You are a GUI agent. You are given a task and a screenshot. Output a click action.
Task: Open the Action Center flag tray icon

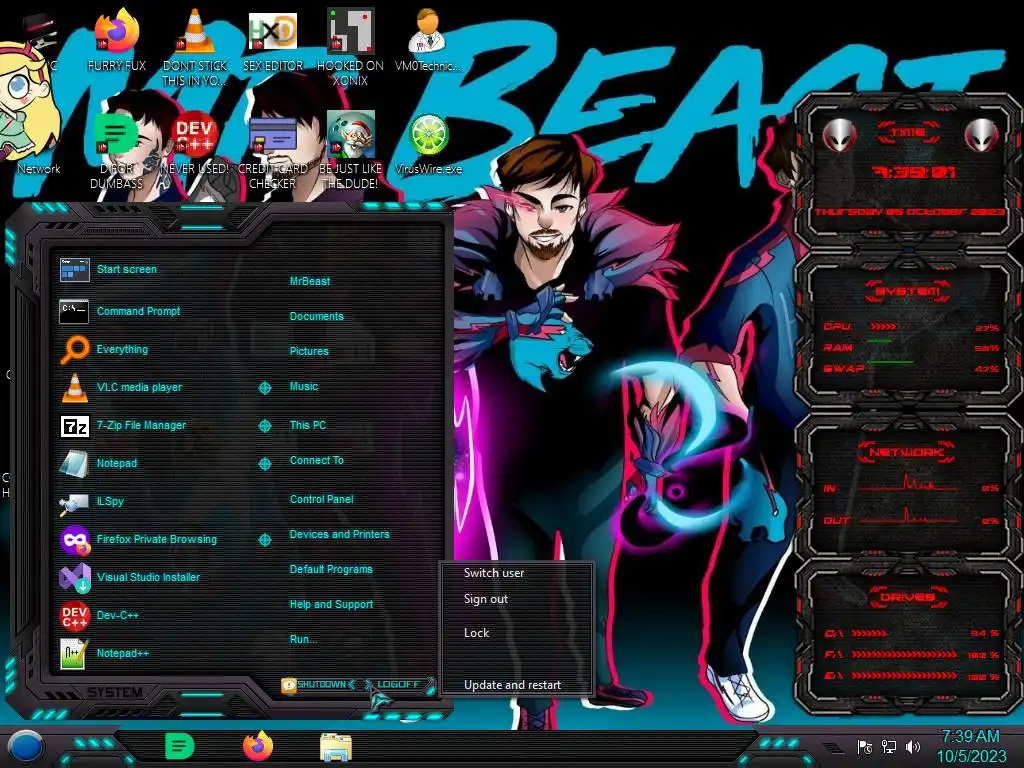(865, 747)
